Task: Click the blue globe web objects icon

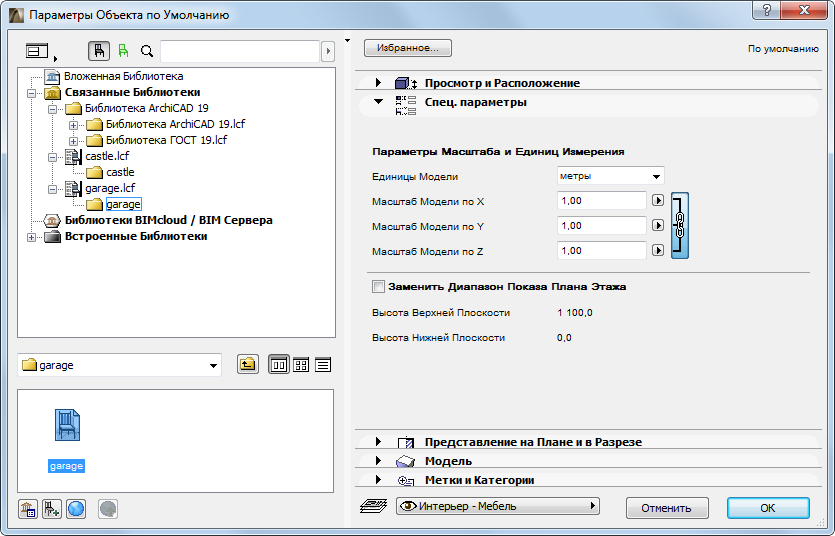Action: click(76, 509)
